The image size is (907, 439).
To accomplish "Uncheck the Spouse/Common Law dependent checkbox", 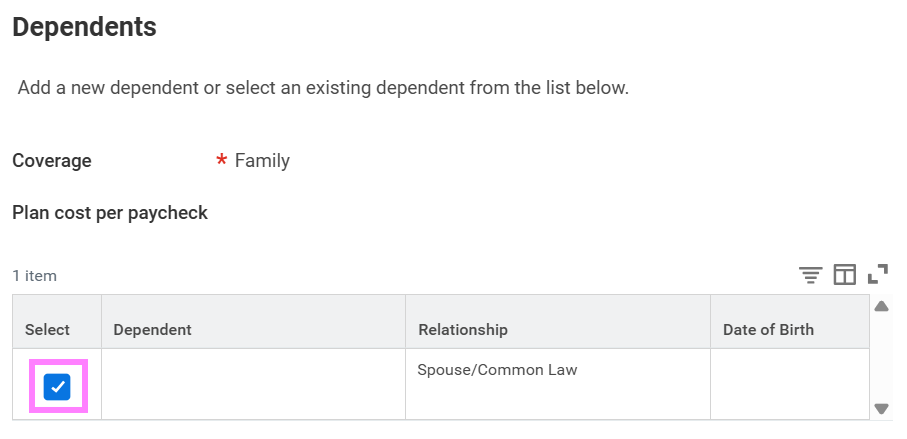I will tap(57, 386).
